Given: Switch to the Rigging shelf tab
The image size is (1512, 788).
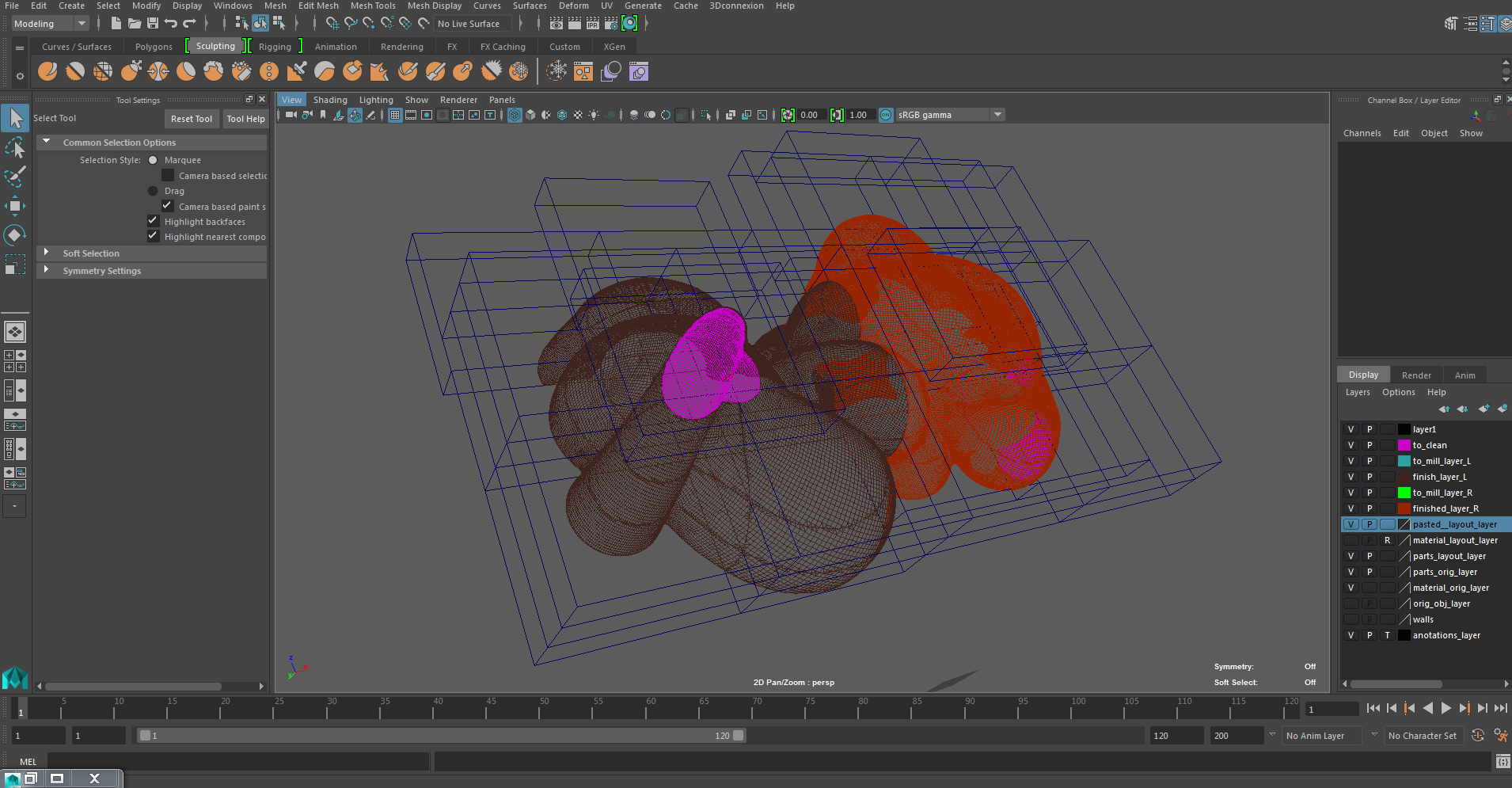Looking at the screenshot, I should click(x=275, y=47).
